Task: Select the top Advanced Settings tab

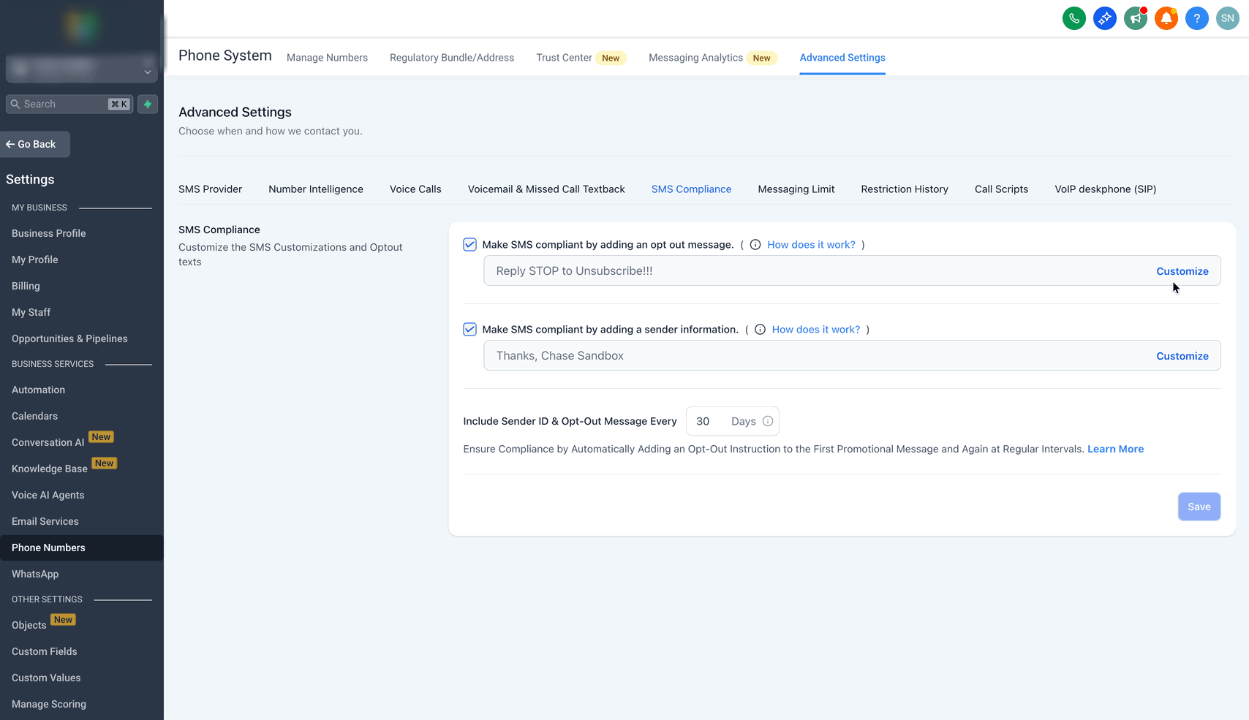Action: click(842, 57)
